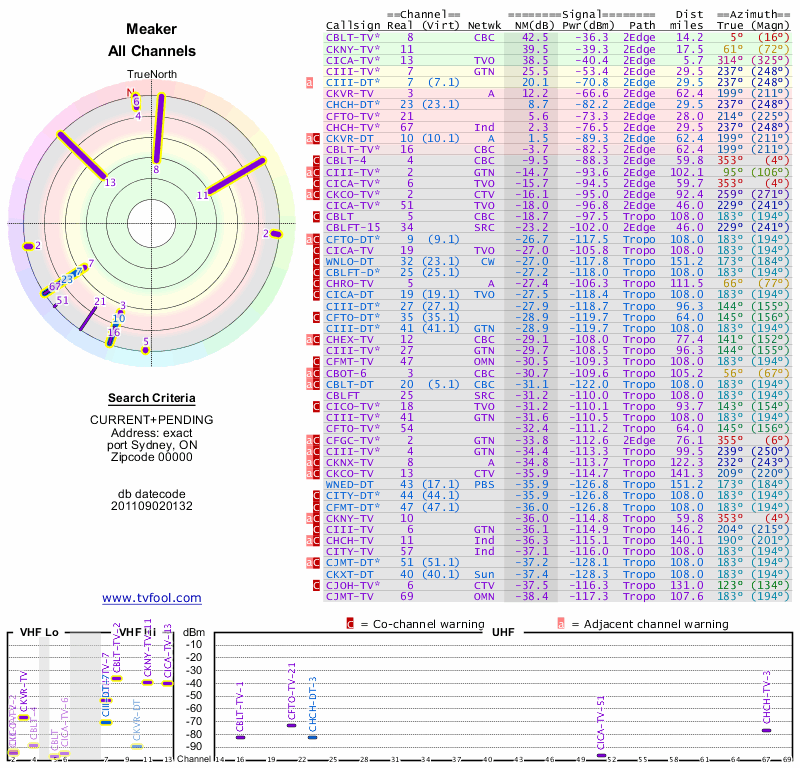Select the CJMT-TV callsign on channel 69
800x768 pixels.
point(350,596)
